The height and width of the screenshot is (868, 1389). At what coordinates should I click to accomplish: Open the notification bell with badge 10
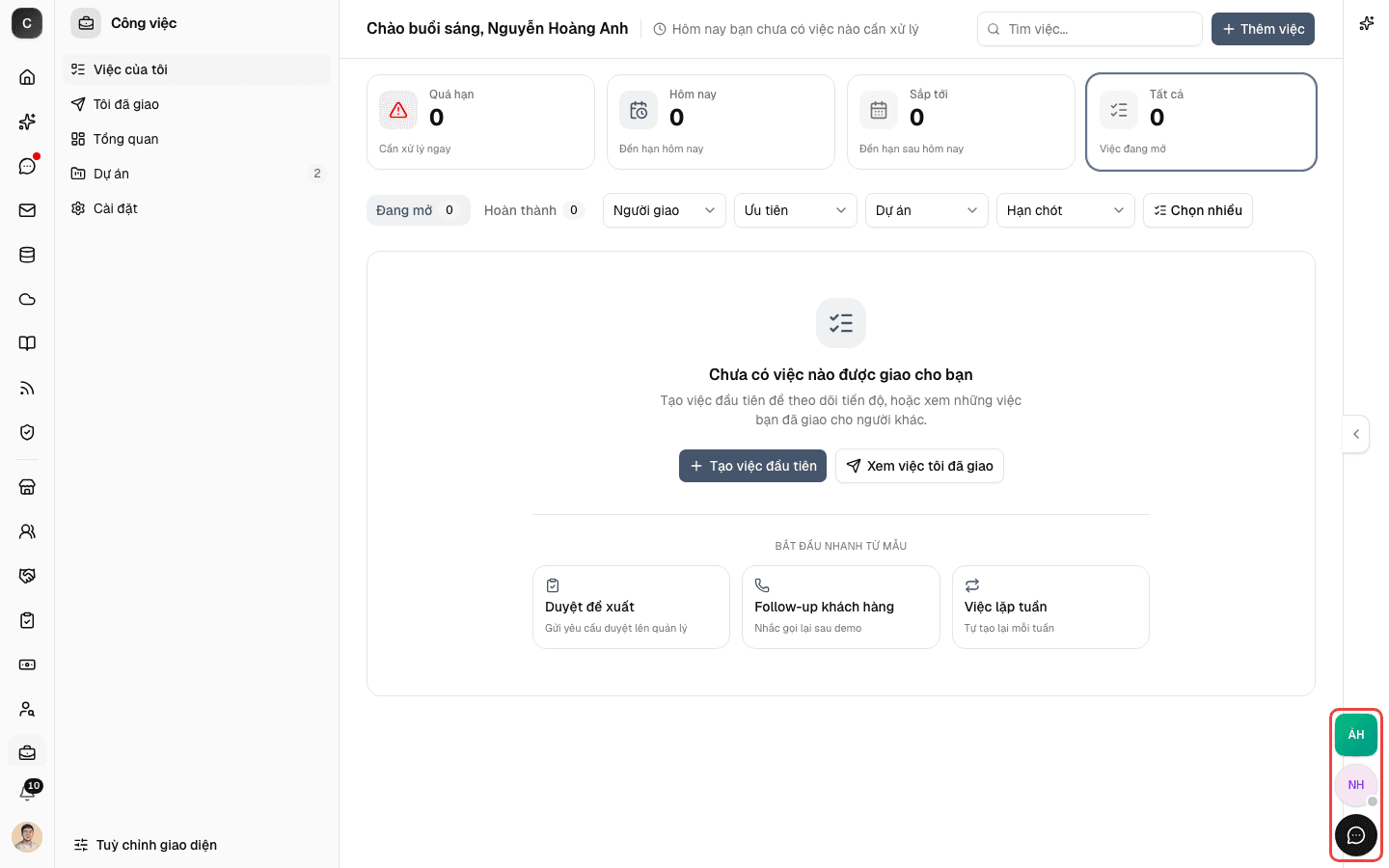tap(27, 793)
